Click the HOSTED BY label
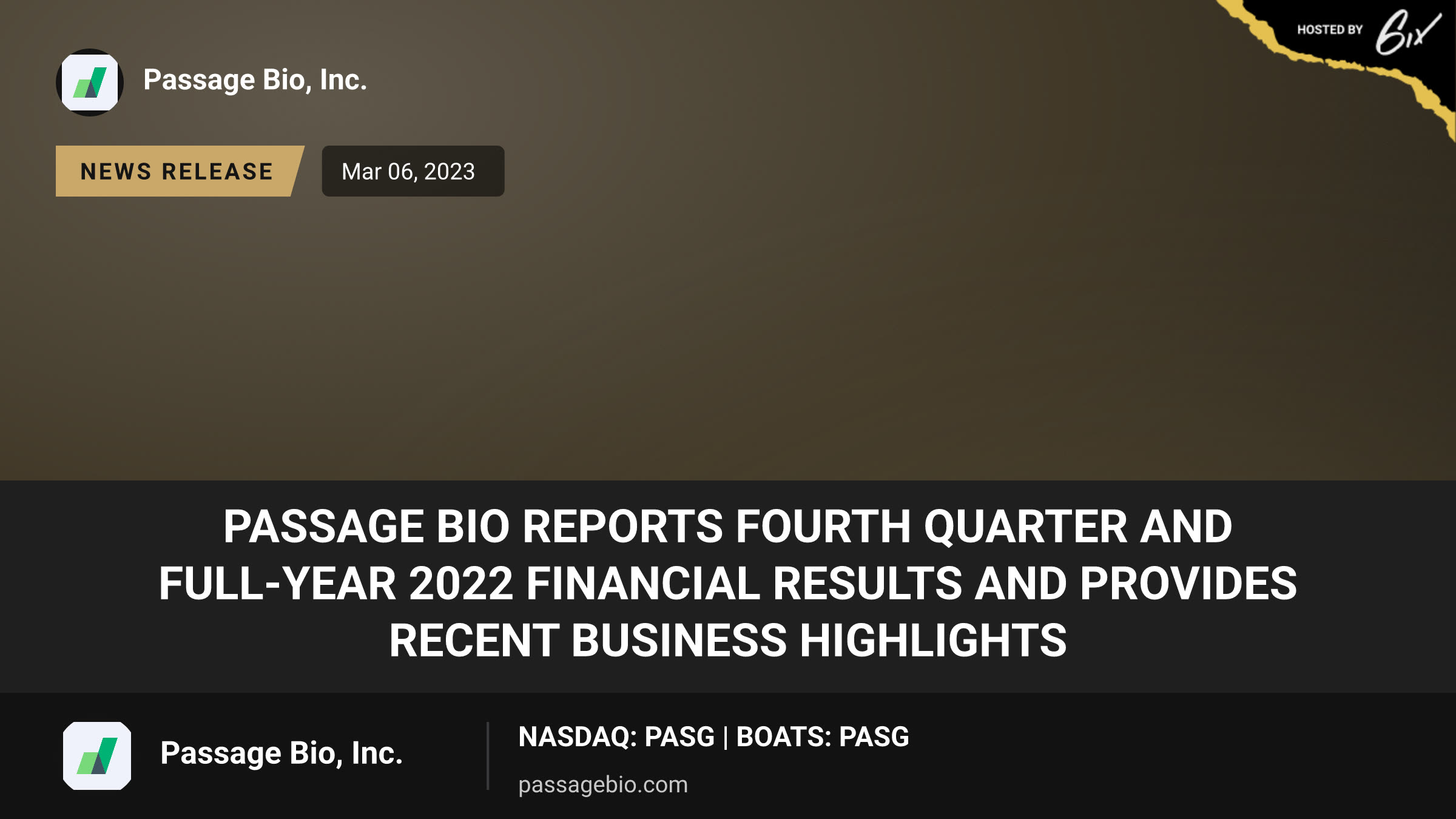This screenshot has height=819, width=1456. pos(1330,30)
